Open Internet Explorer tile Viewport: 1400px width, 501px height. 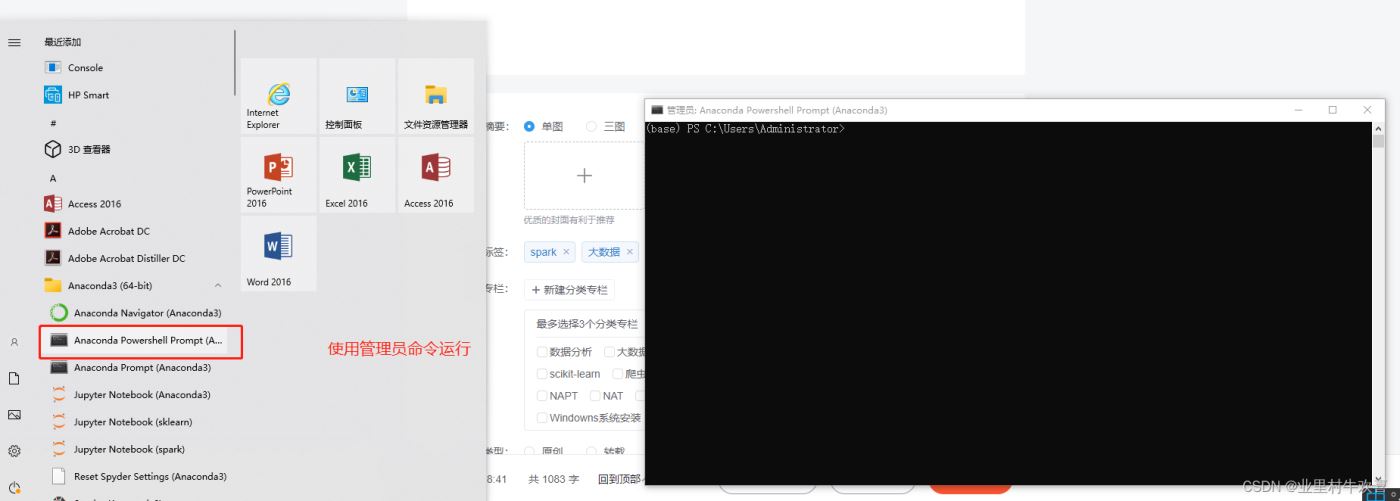pyautogui.click(x=278, y=97)
